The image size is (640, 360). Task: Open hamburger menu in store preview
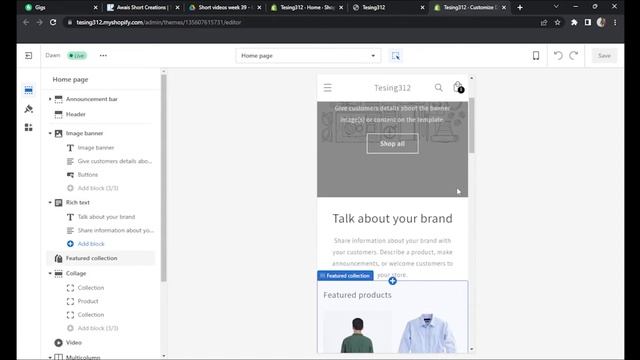pyautogui.click(x=328, y=88)
